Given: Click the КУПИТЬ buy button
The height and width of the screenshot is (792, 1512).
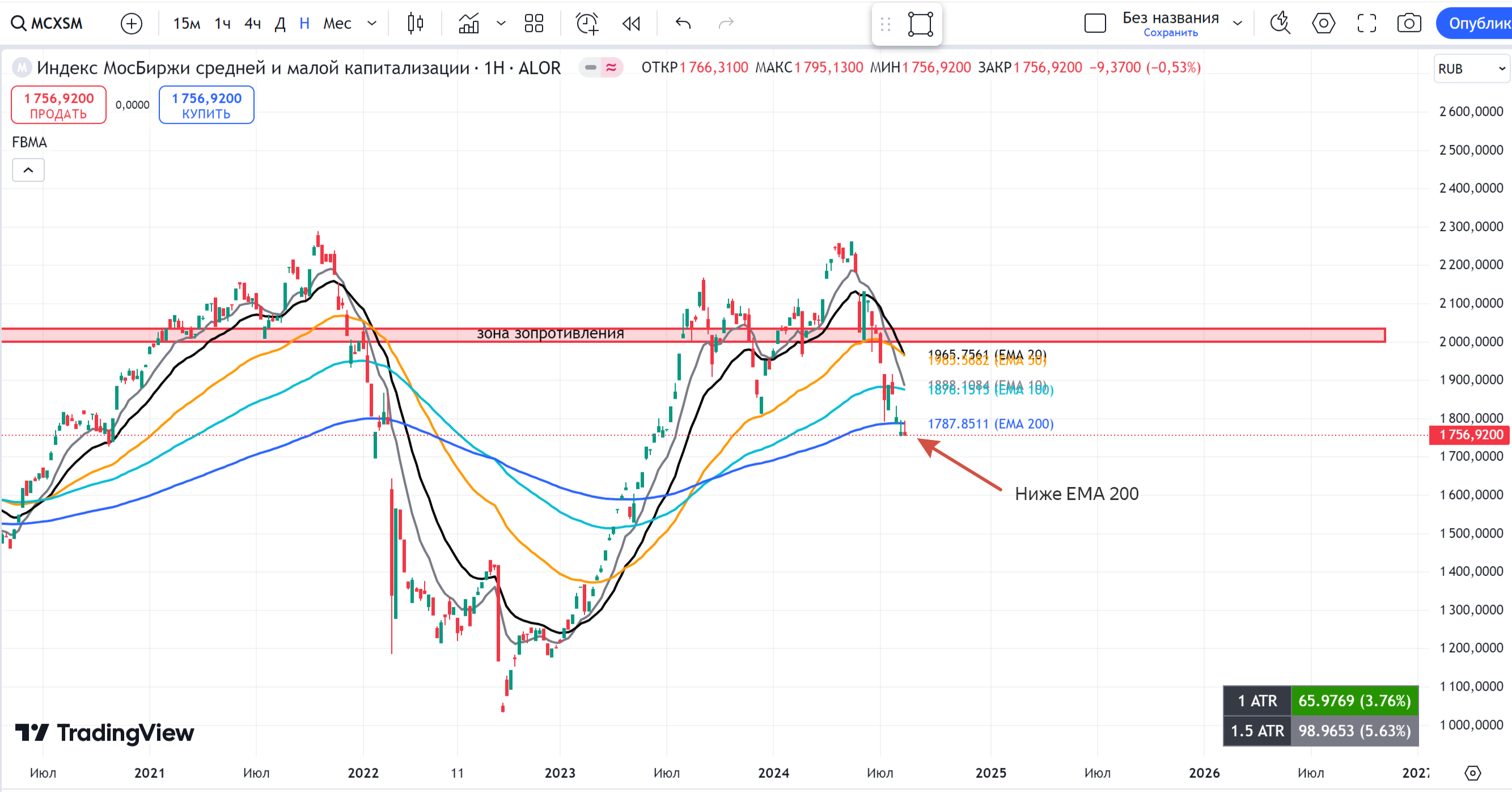Looking at the screenshot, I should coord(206,105).
